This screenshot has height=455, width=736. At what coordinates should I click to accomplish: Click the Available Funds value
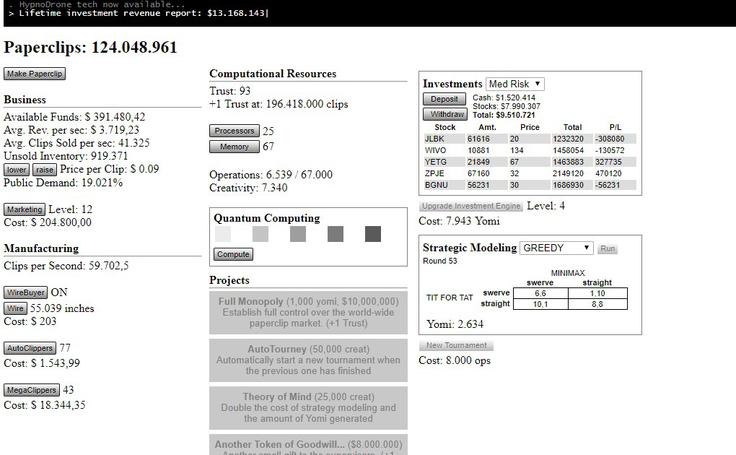[x=115, y=117]
